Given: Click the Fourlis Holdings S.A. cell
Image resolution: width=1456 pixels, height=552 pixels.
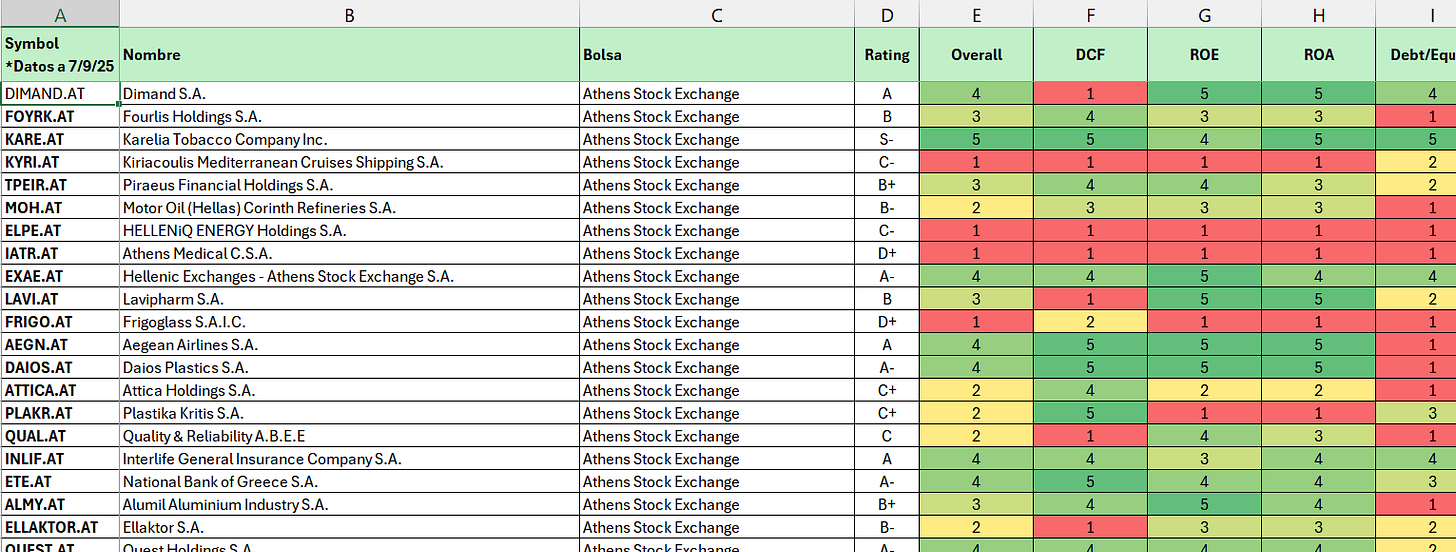Looking at the screenshot, I should (x=349, y=117).
